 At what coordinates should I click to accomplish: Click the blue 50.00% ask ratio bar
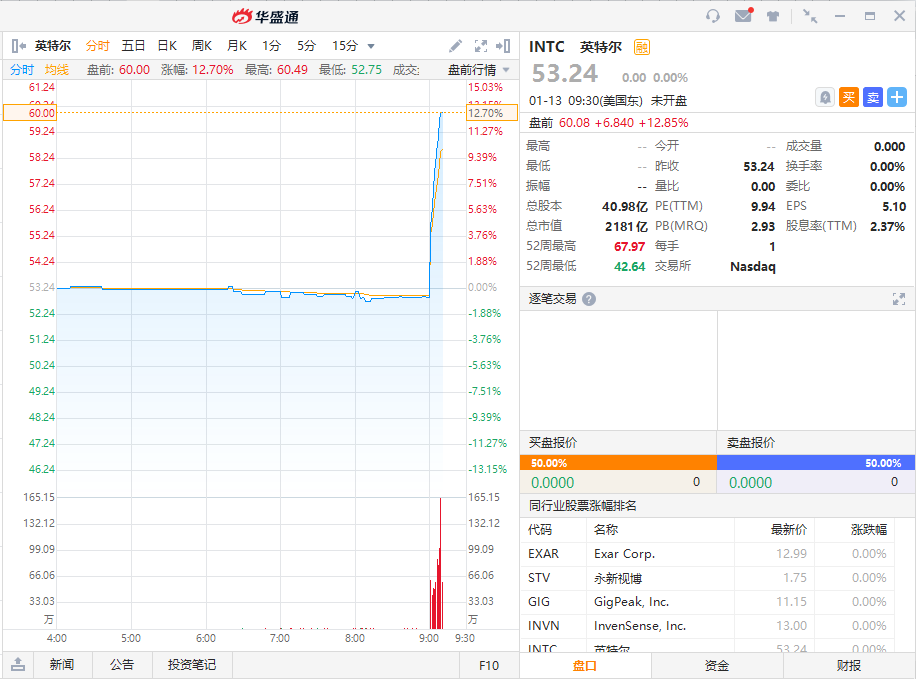point(816,463)
